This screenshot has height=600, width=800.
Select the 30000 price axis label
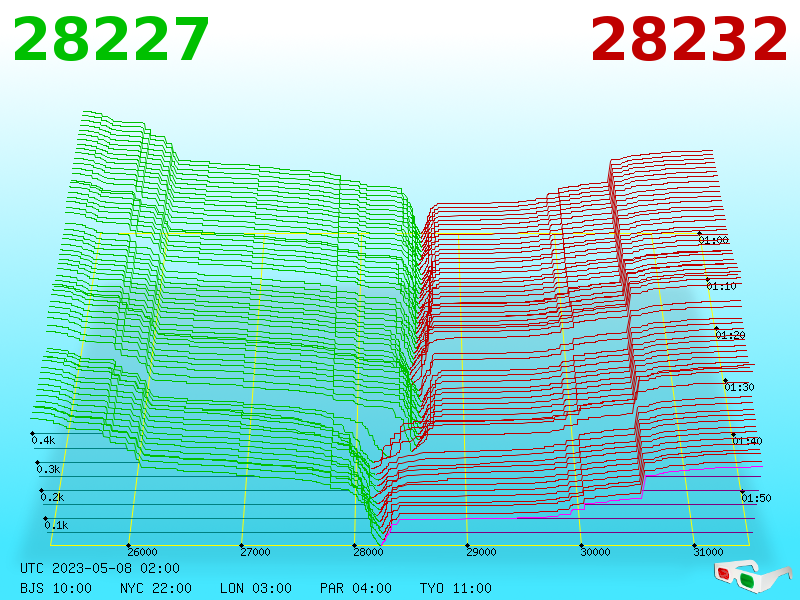(x=595, y=552)
